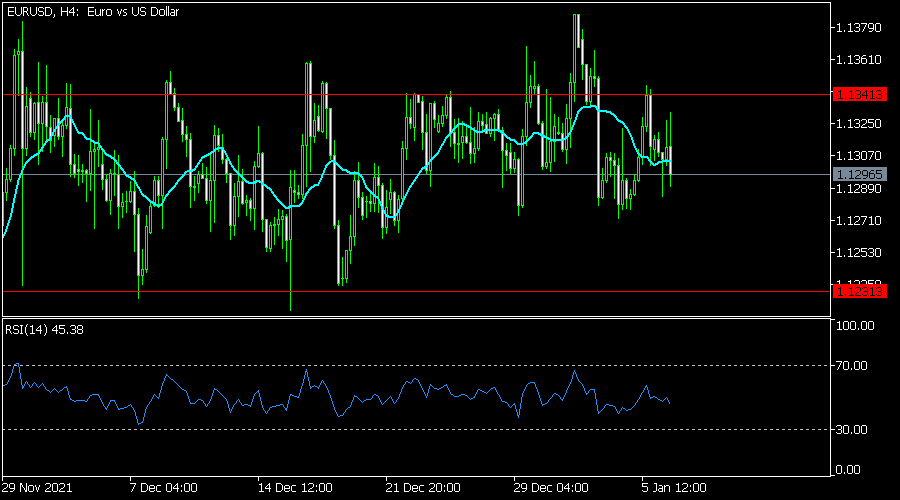The width and height of the screenshot is (900, 500).
Task: Click the 1.13790 price scale value
Action: [859, 28]
